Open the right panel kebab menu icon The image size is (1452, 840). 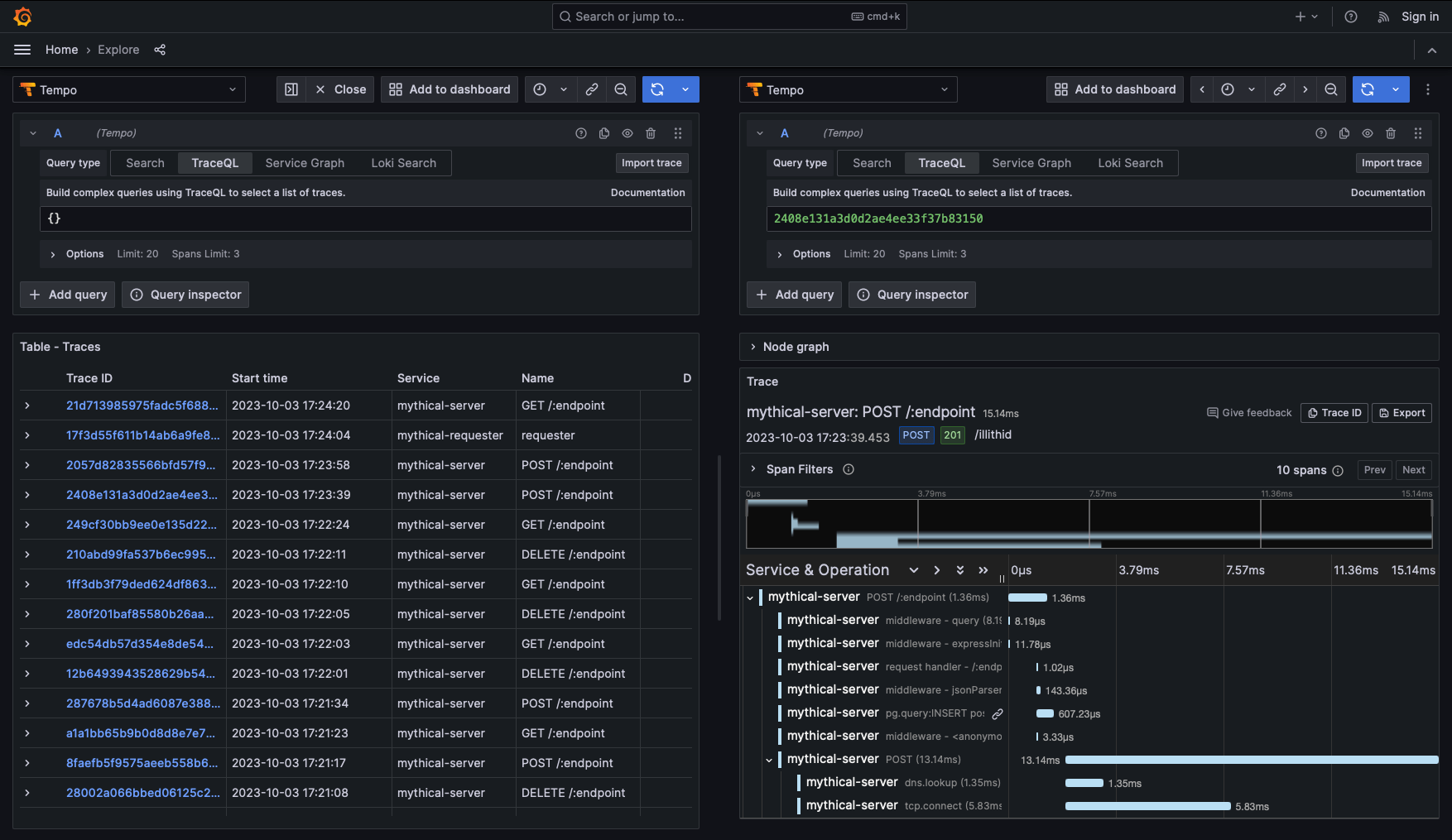pos(1427,89)
